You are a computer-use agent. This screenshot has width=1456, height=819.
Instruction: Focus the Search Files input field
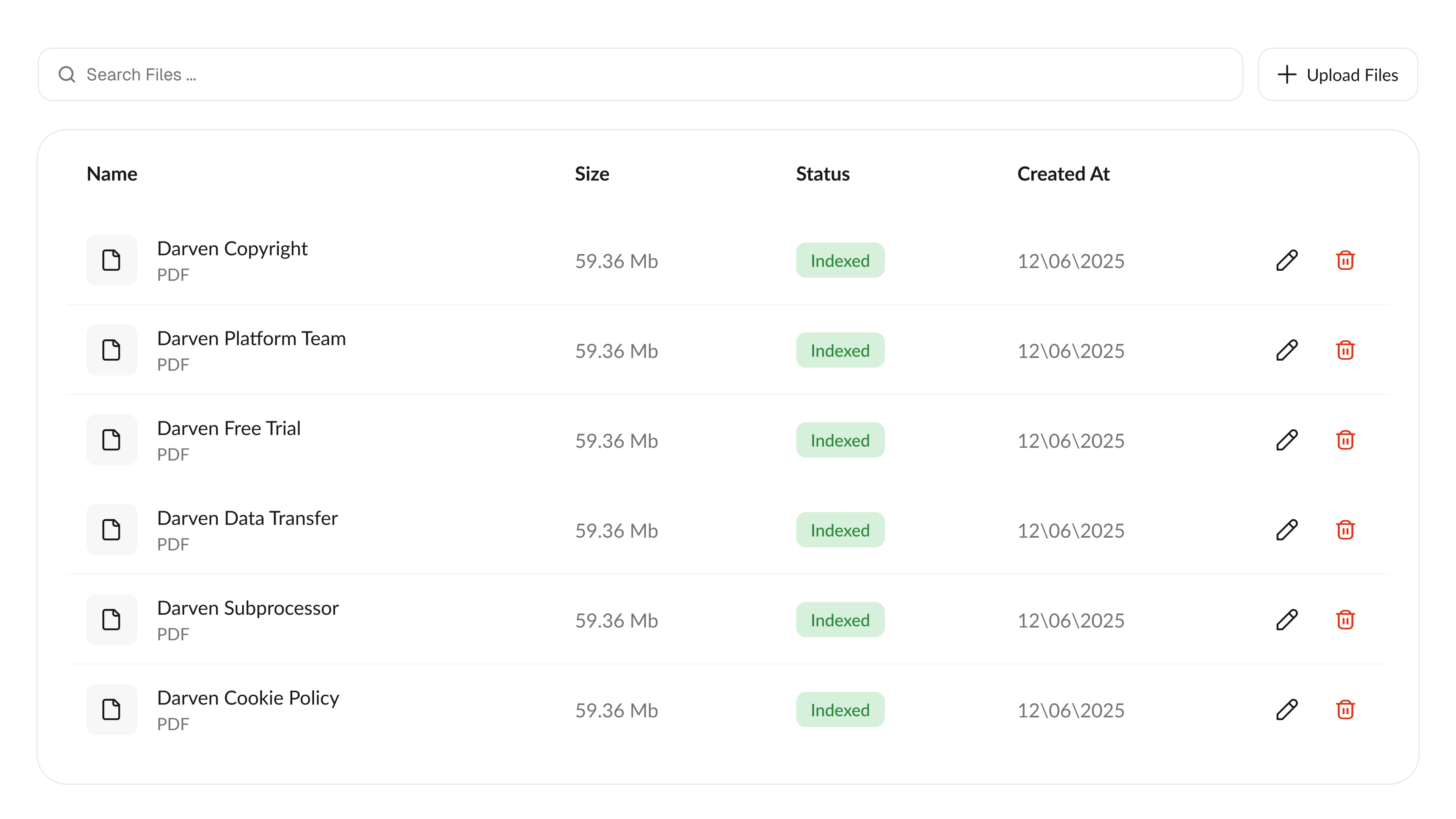[x=650, y=75]
